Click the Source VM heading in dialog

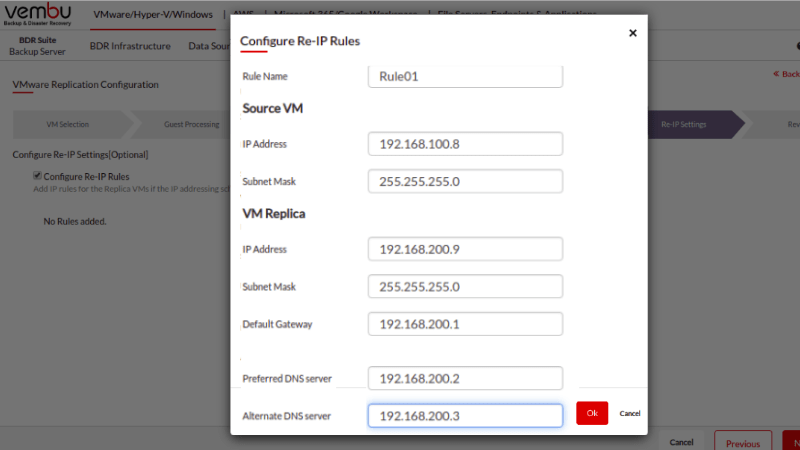(272, 108)
